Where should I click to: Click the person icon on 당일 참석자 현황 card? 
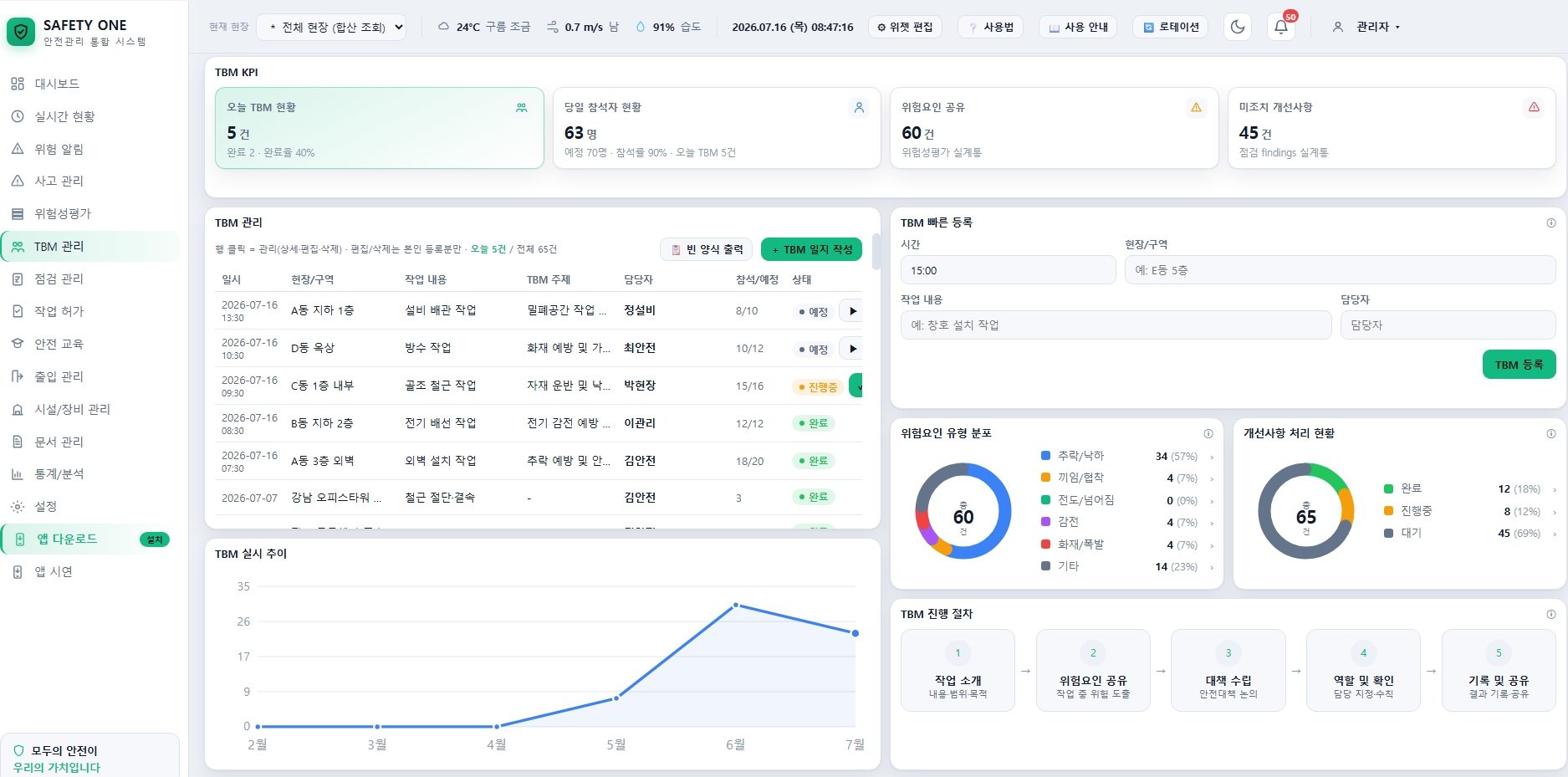click(859, 107)
